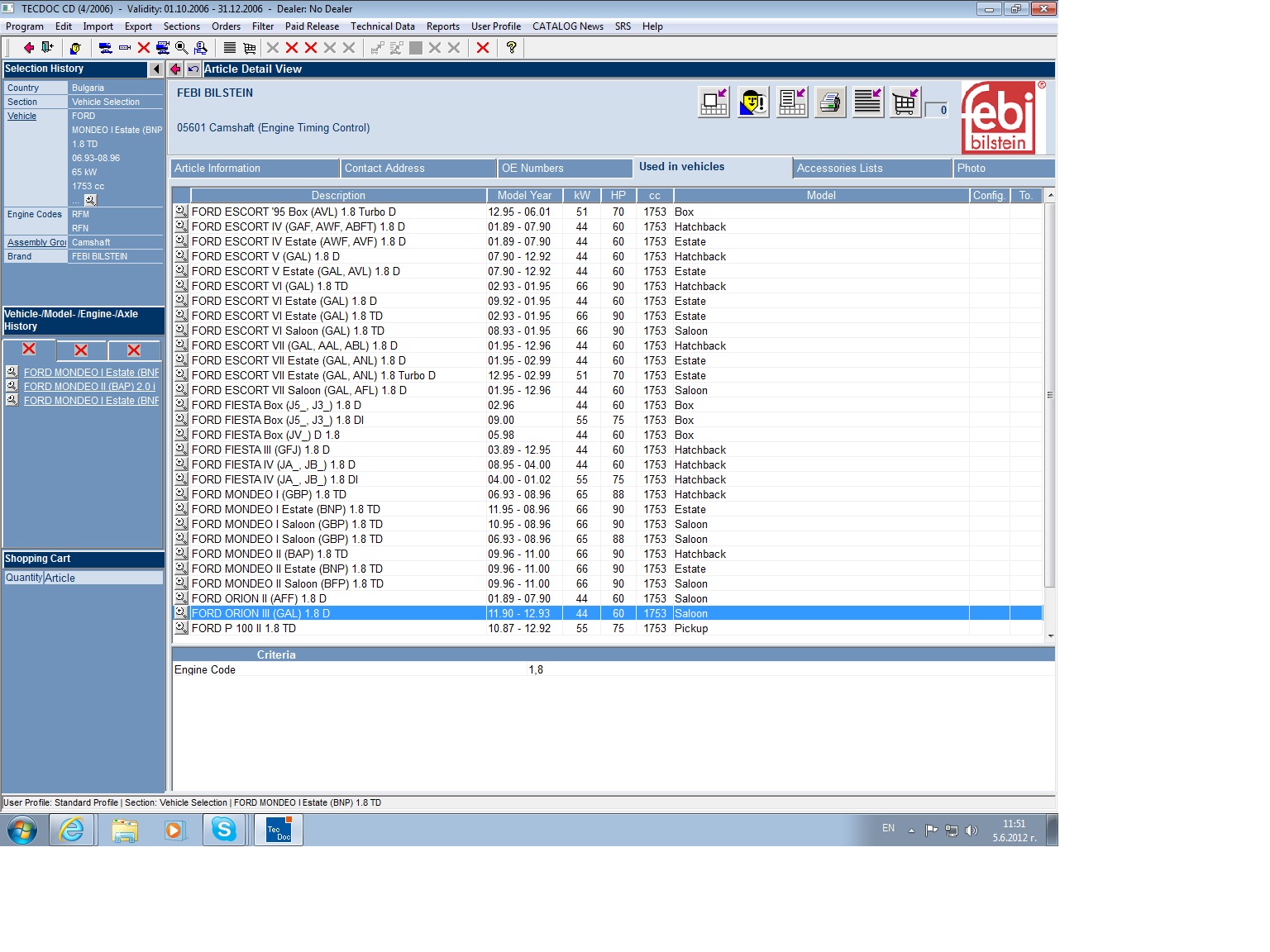This screenshot has width=1270, height=952.
Task: Click the cc column header
Action: [x=655, y=196]
